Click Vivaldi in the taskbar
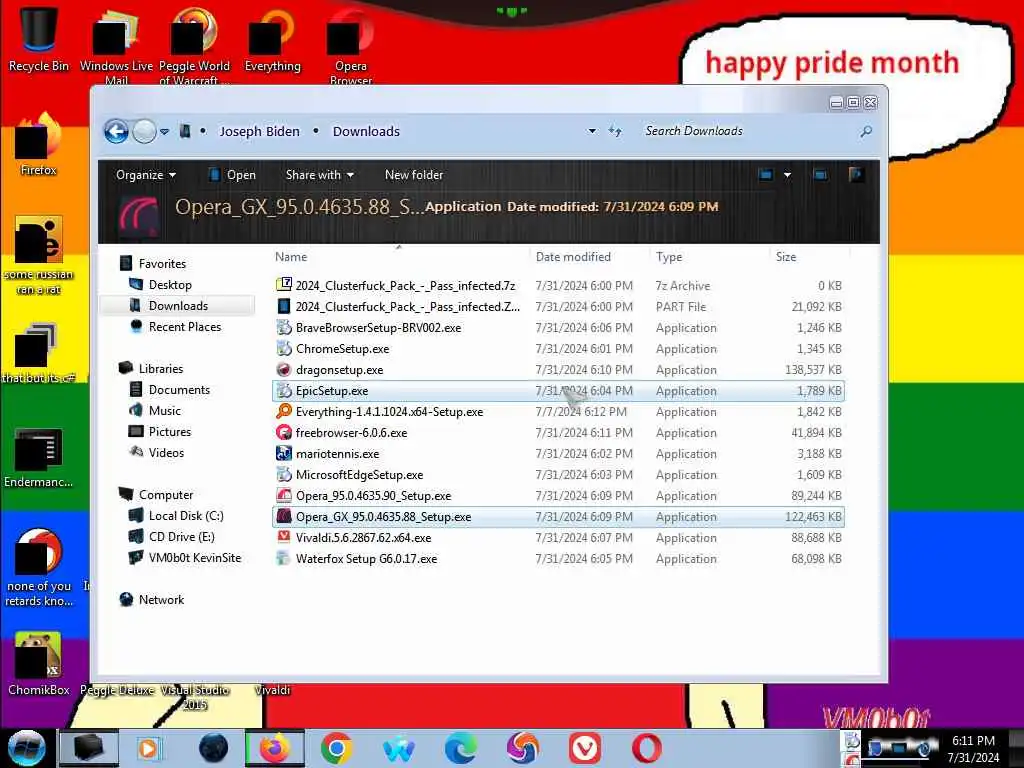This screenshot has height=768, width=1024. (584, 748)
